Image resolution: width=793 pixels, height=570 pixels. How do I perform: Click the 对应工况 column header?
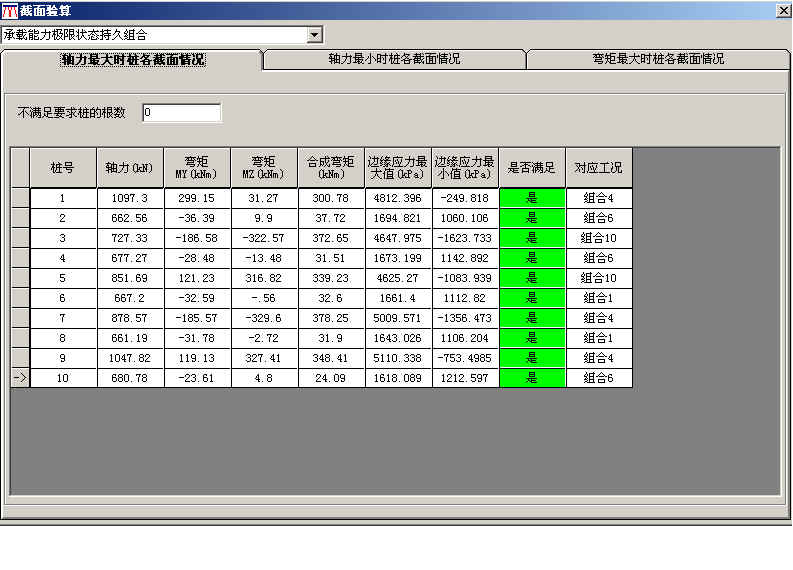599,168
